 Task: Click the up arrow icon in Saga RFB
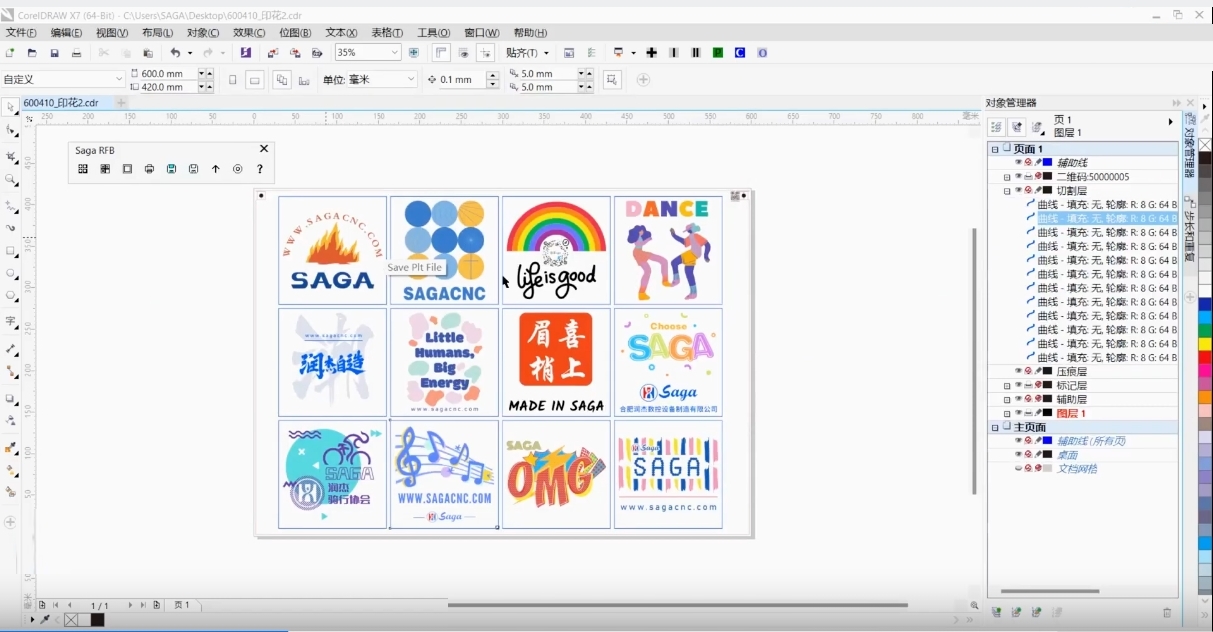[215, 169]
